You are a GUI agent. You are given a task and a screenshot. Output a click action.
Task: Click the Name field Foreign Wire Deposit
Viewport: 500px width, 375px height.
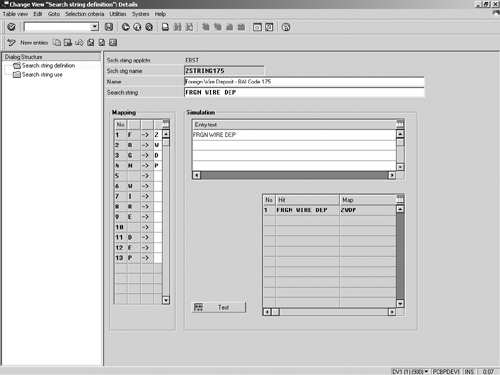click(304, 82)
